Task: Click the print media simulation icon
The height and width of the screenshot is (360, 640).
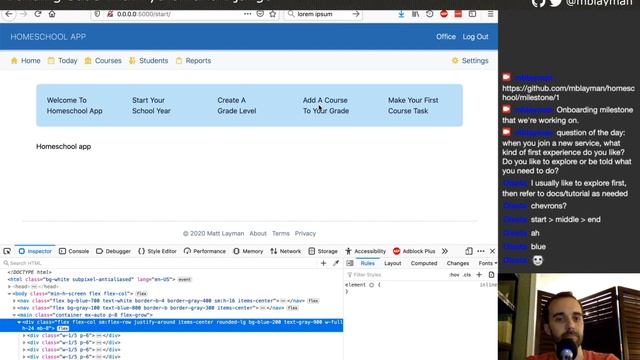Action: point(491,275)
